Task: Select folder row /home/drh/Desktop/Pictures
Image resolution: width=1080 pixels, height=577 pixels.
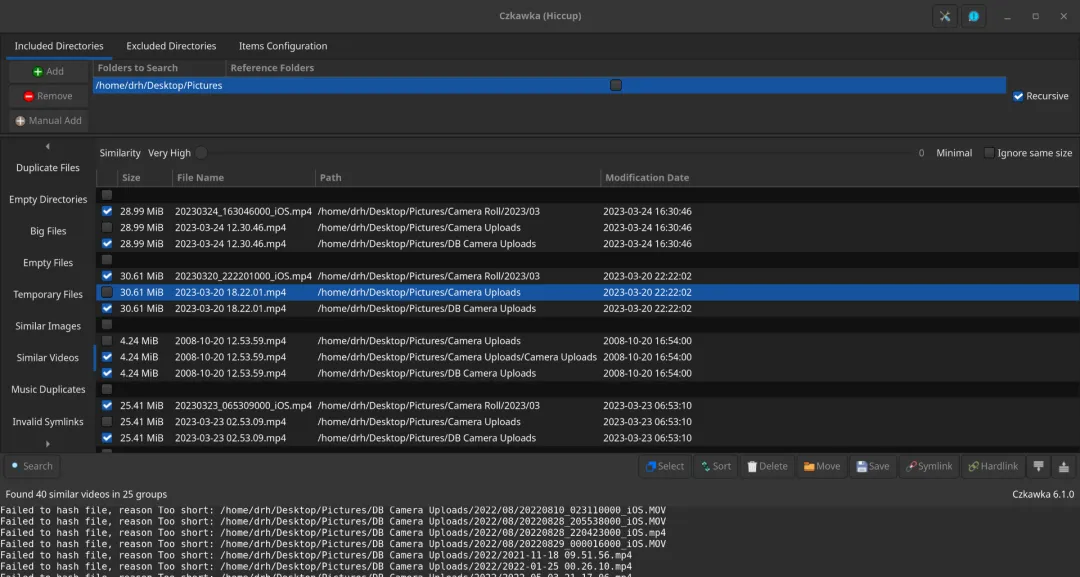Action: point(550,85)
